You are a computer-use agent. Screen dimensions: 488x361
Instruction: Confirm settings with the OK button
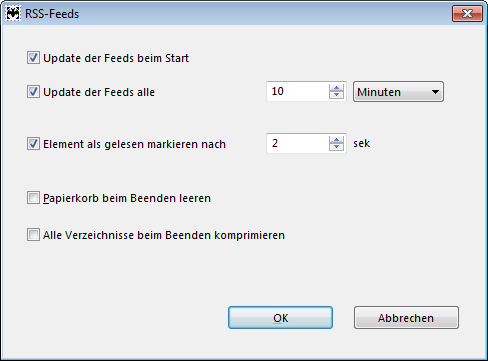[280, 318]
